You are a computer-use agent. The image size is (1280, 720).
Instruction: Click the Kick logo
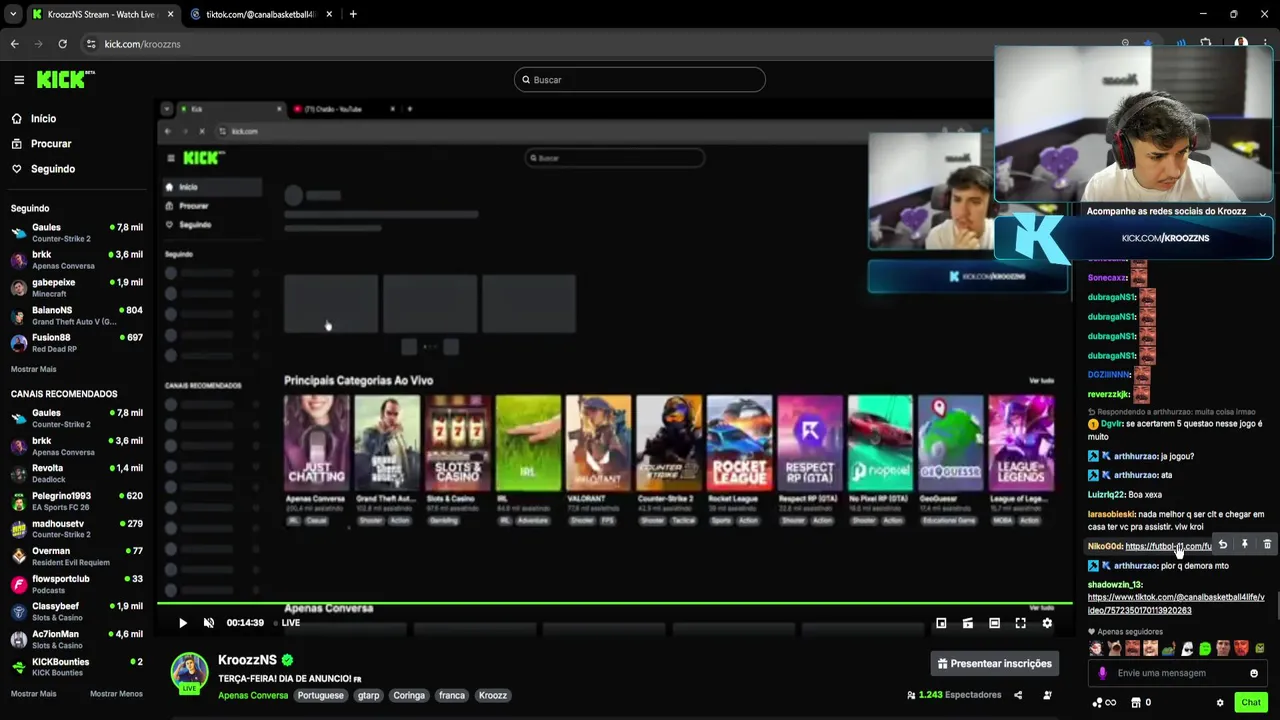tap(65, 79)
